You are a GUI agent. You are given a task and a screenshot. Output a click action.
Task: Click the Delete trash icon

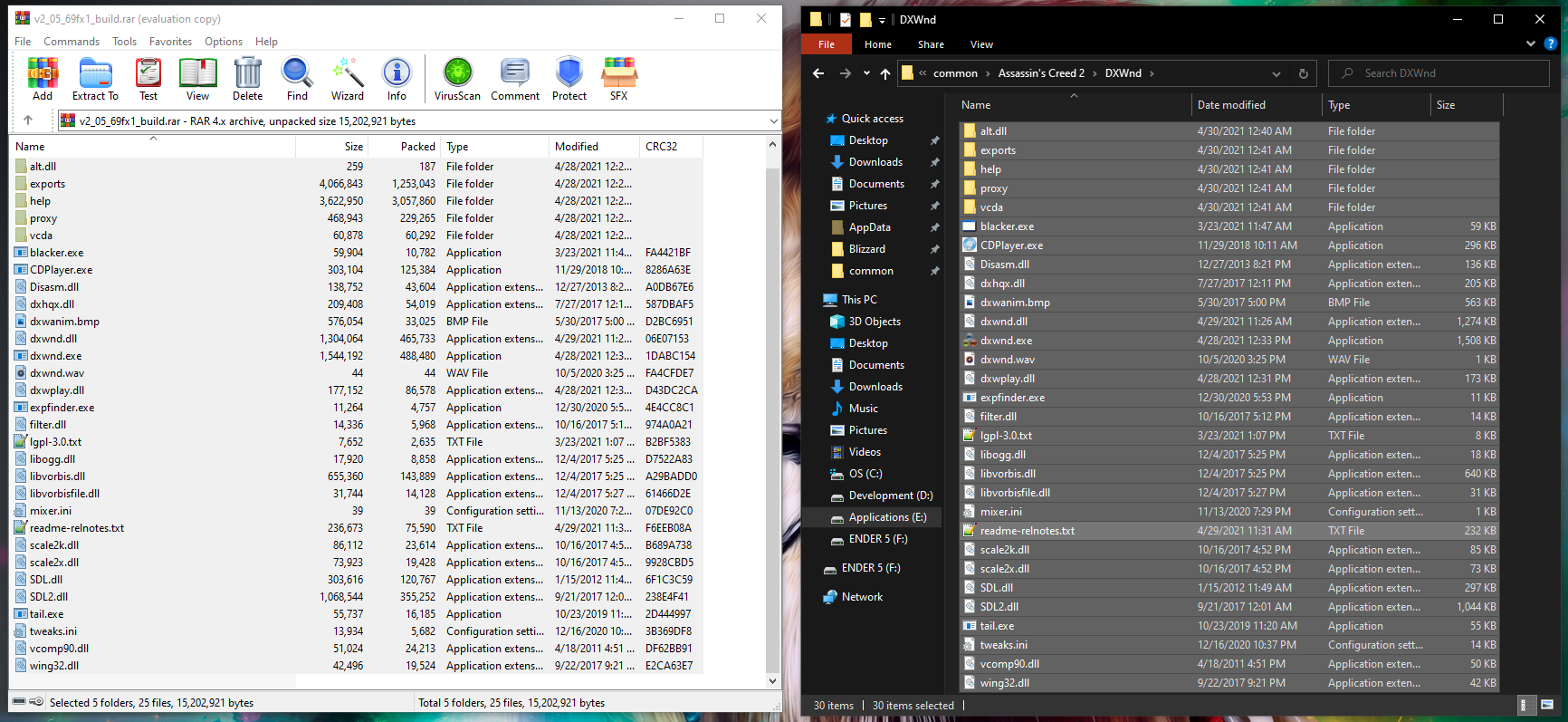247,79
